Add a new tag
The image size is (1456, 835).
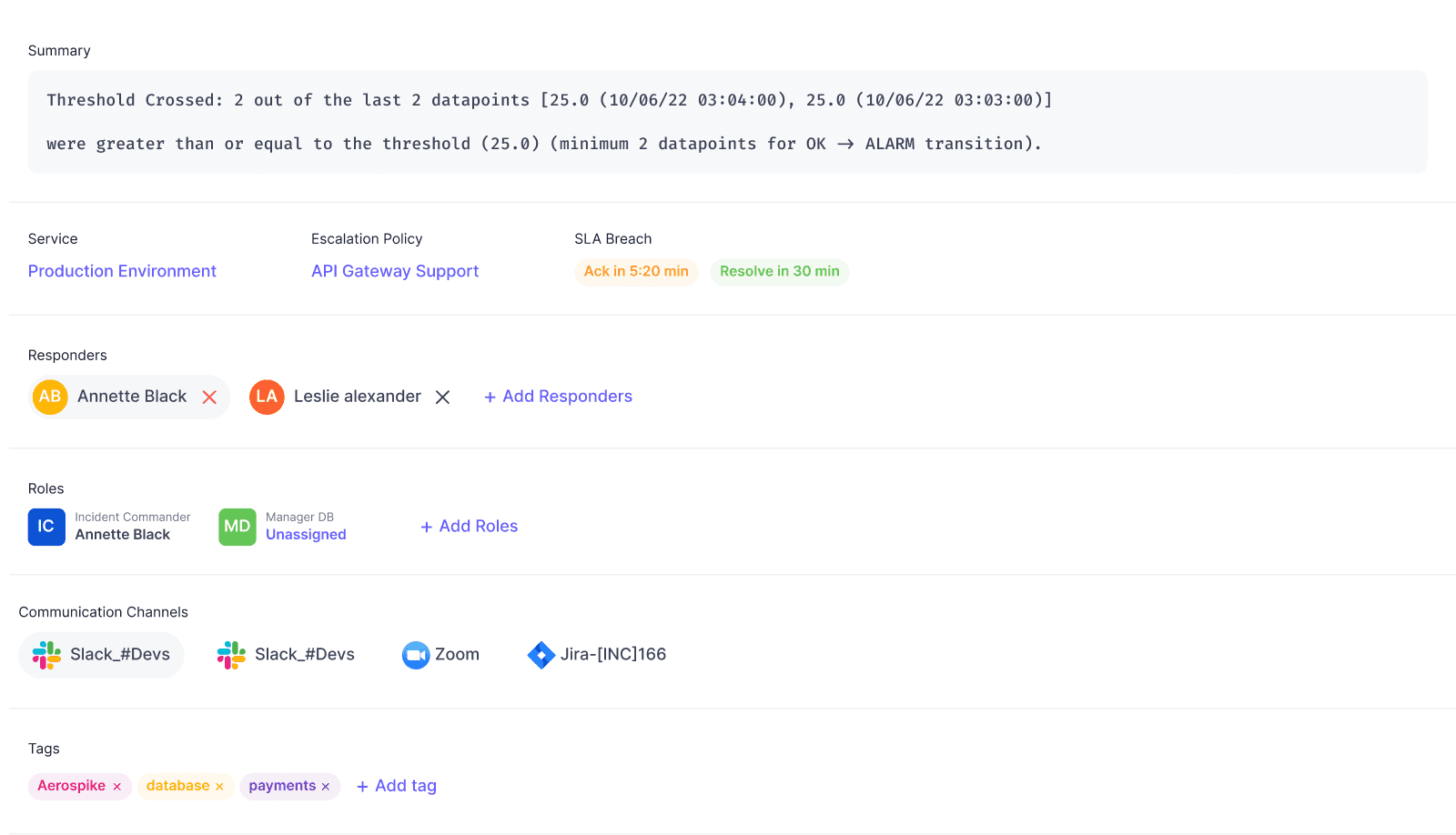click(x=396, y=785)
